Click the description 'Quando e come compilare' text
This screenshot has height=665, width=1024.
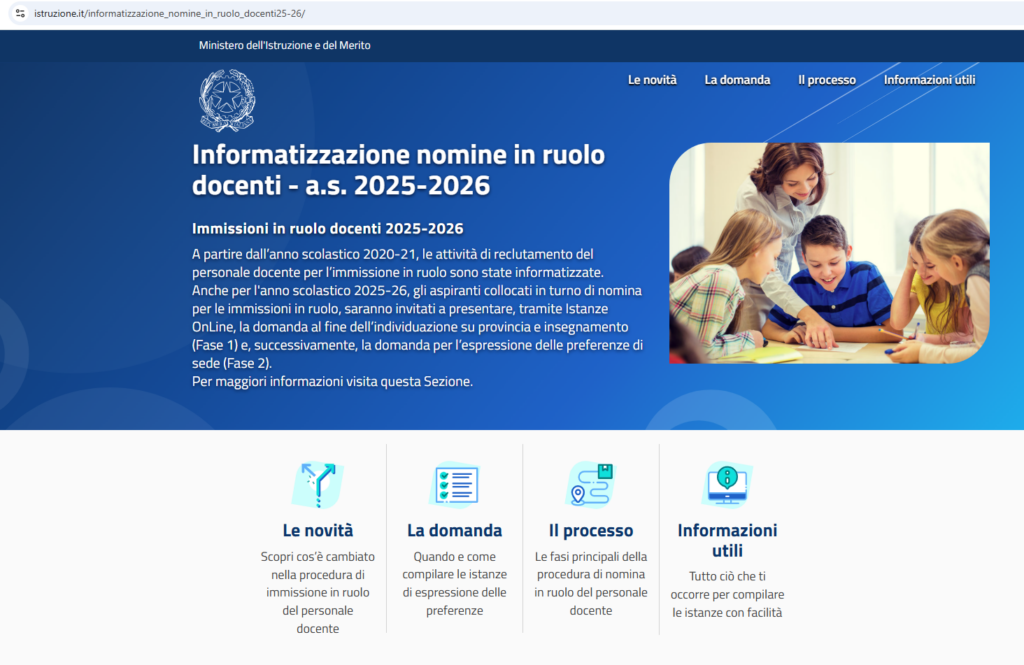455,583
